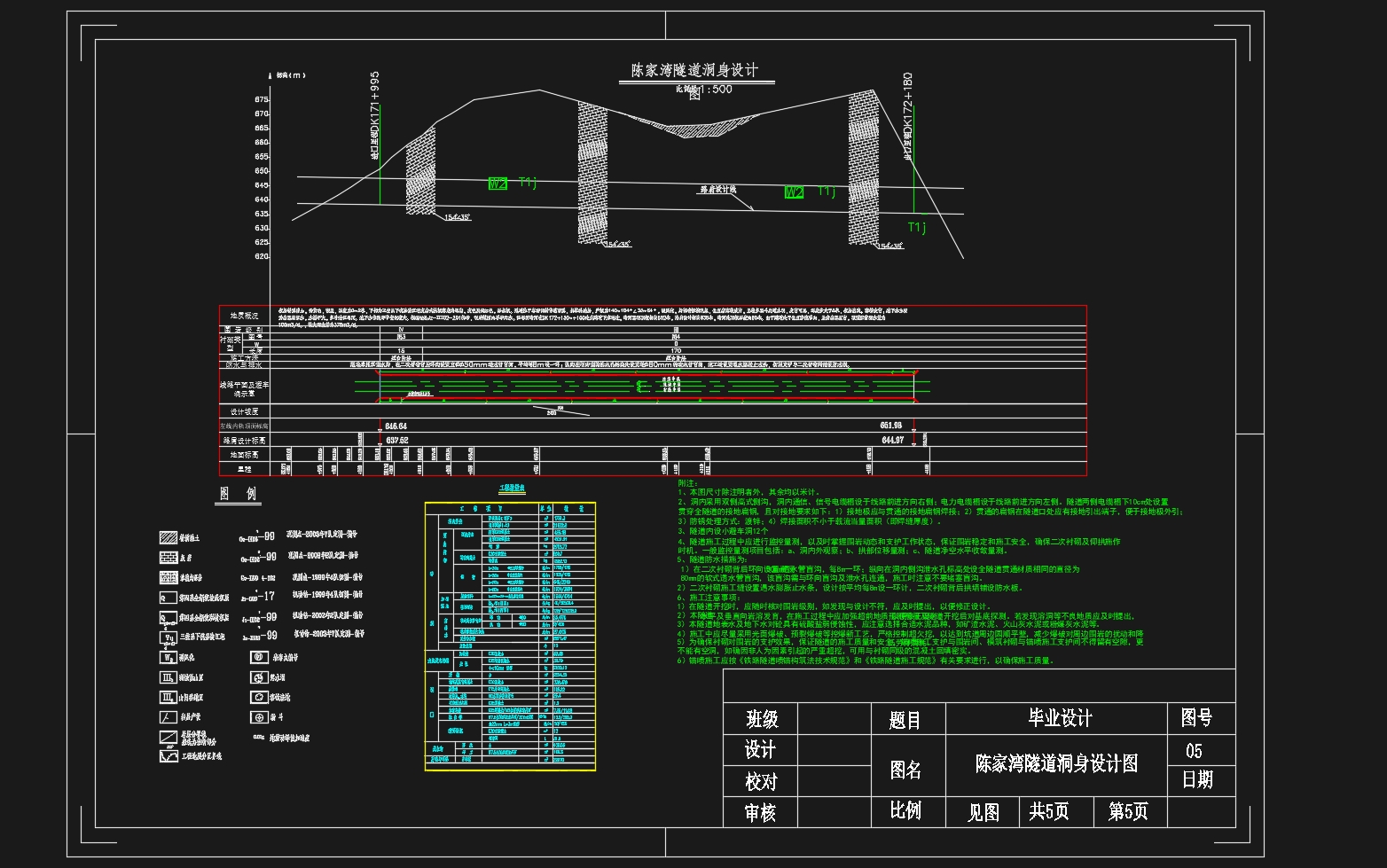Image resolution: width=1387 pixels, height=868 pixels.
Task: Click the 里程 row header
Action: pos(245,469)
